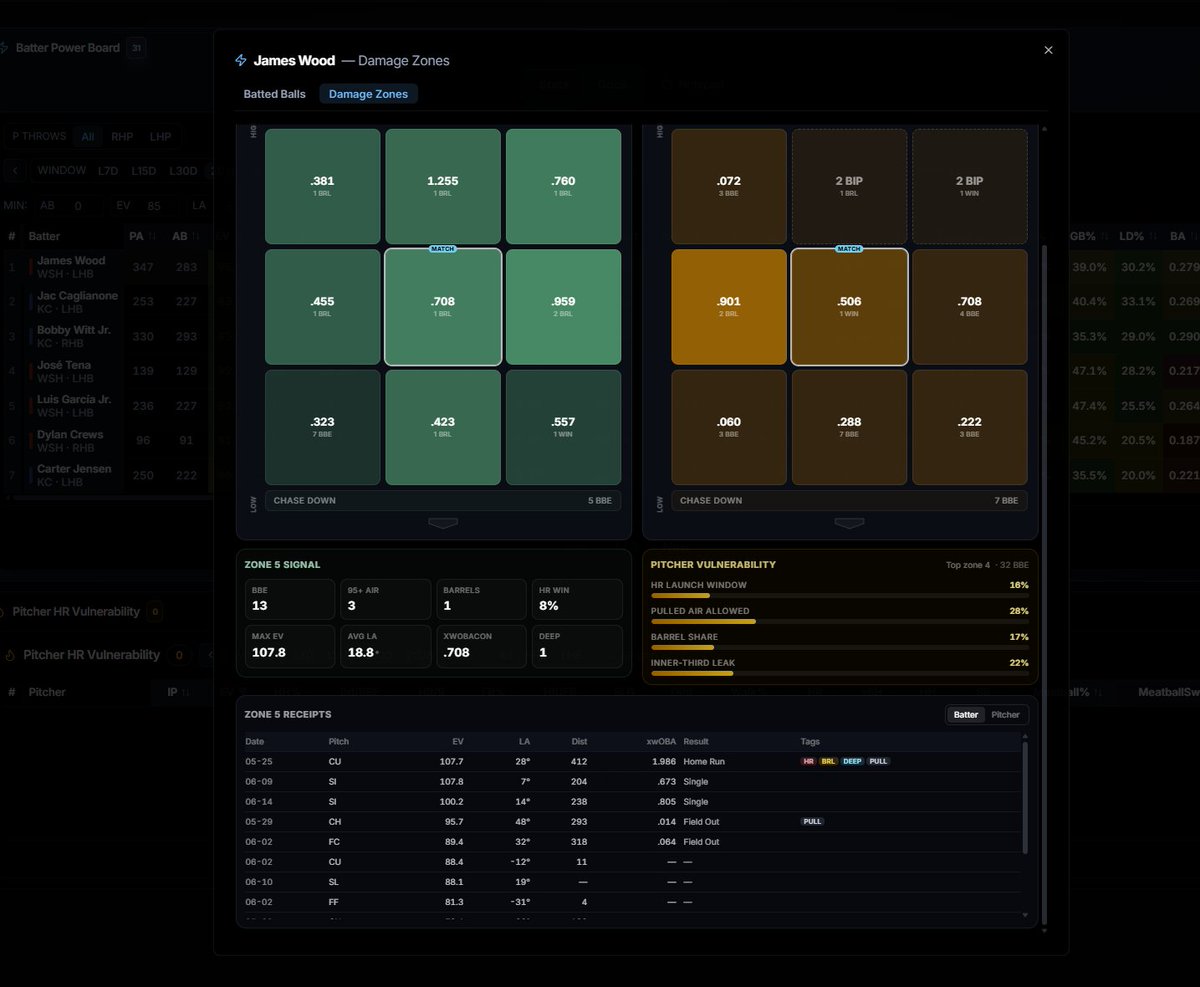The width and height of the screenshot is (1200, 987).
Task: Click the PULLED AIR ALLOWED progress bar
Action: (840, 621)
